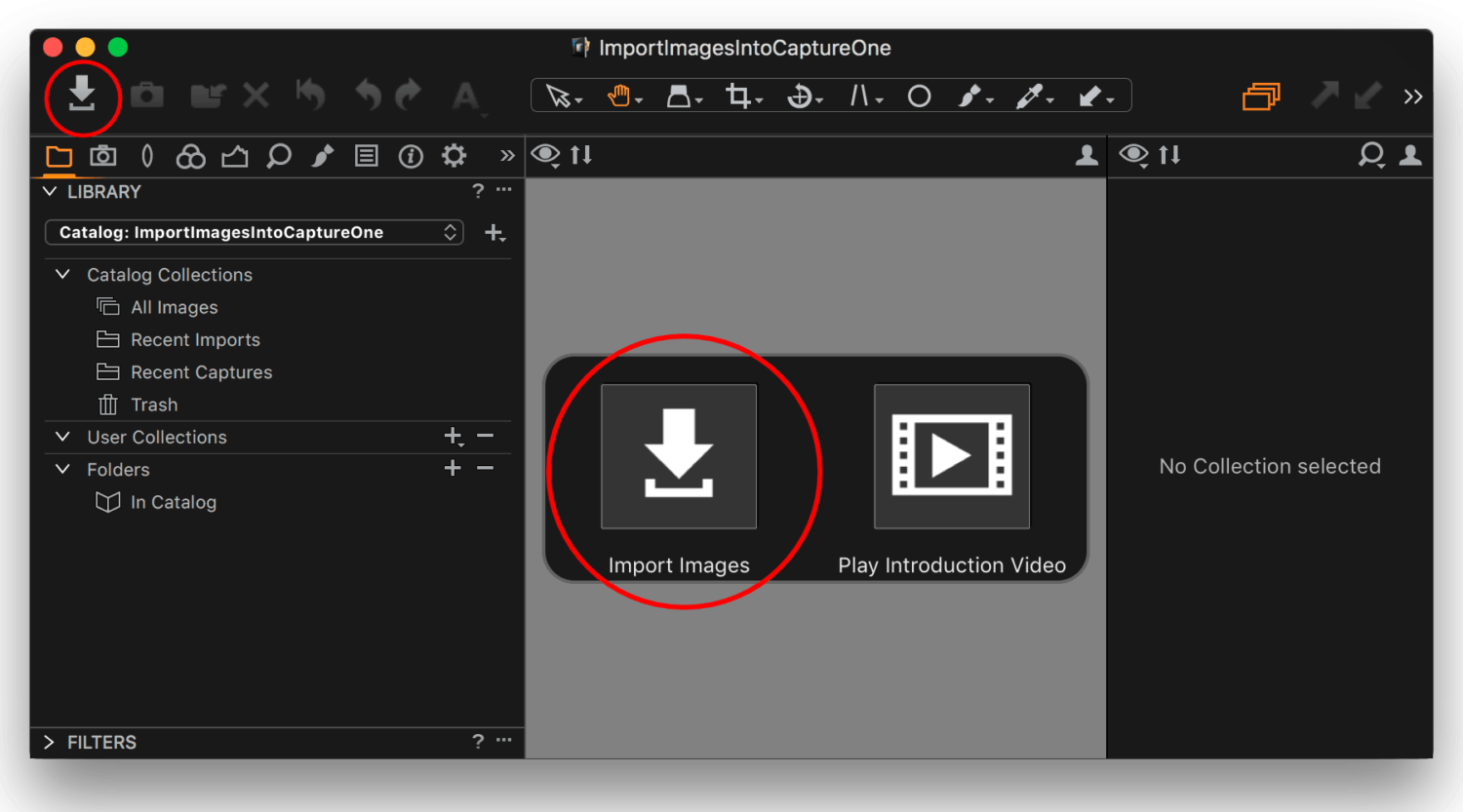This screenshot has height=812, width=1463.
Task: Open the Trash collection
Action: tap(154, 405)
